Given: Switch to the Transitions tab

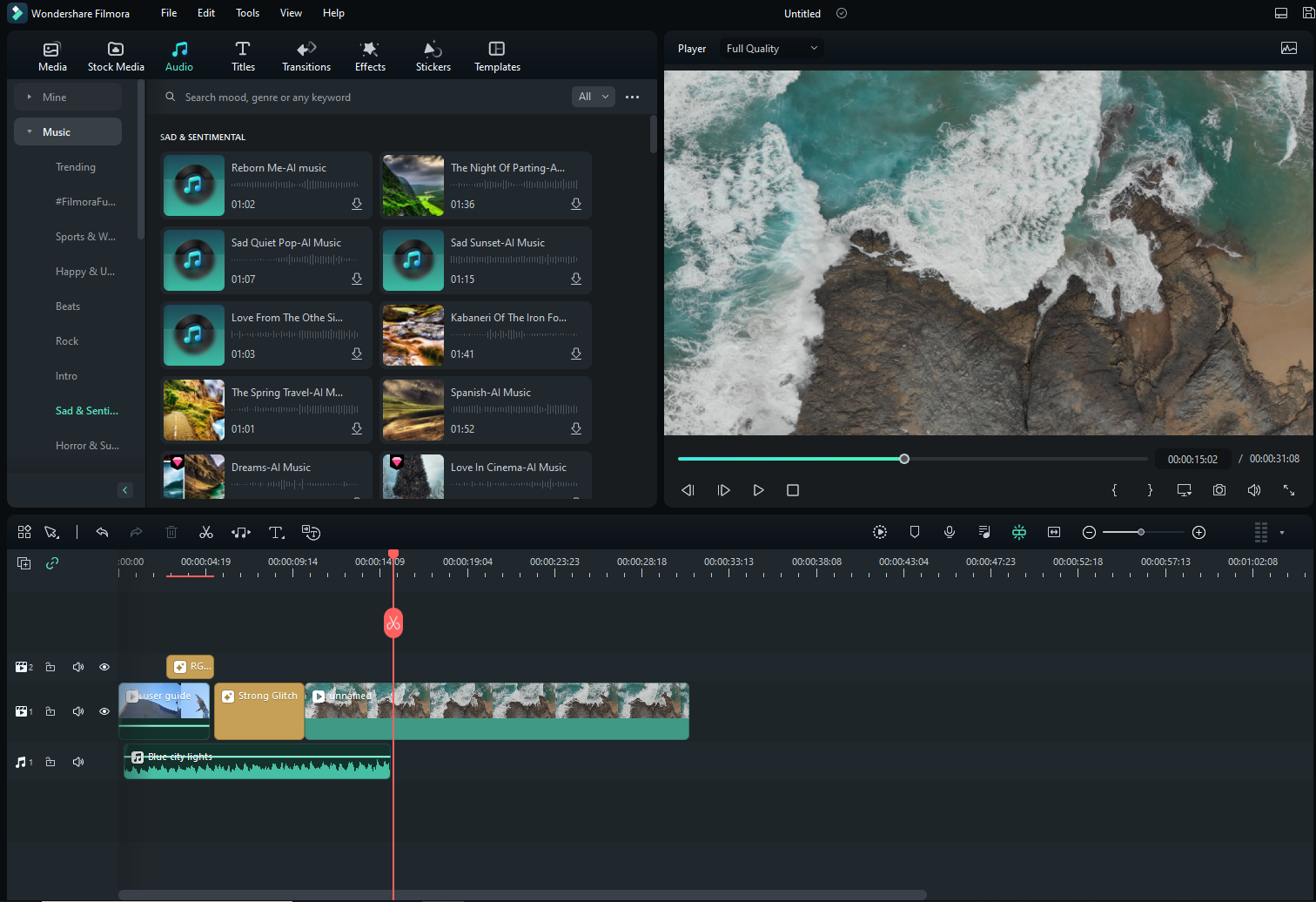Looking at the screenshot, I should 306,57.
